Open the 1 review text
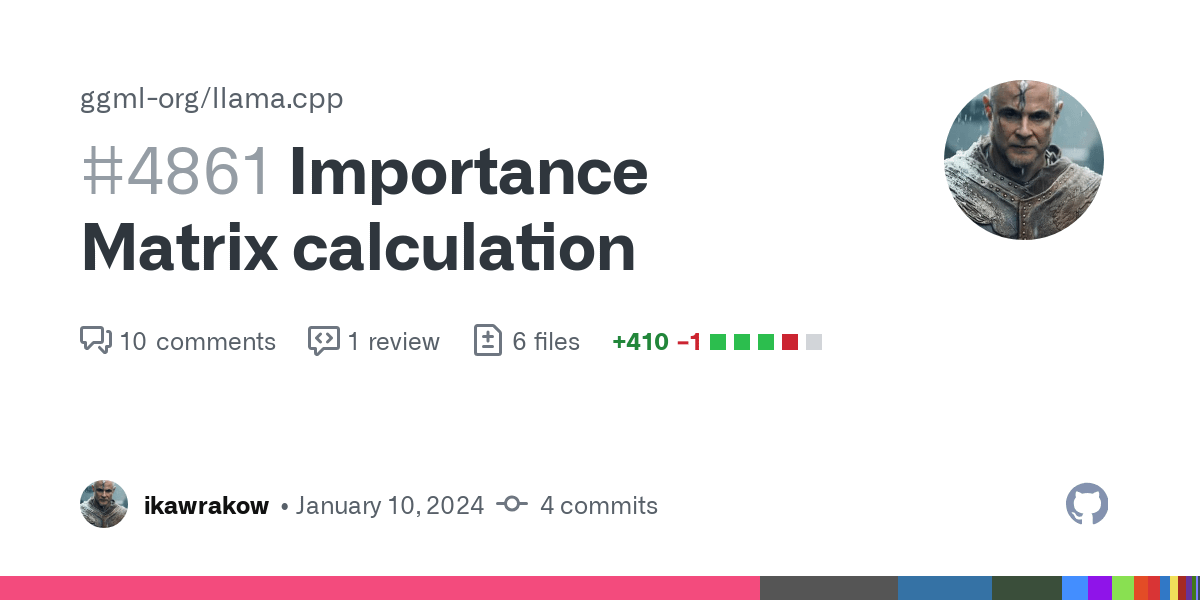Image resolution: width=1200 pixels, height=600 pixels. [x=393, y=341]
